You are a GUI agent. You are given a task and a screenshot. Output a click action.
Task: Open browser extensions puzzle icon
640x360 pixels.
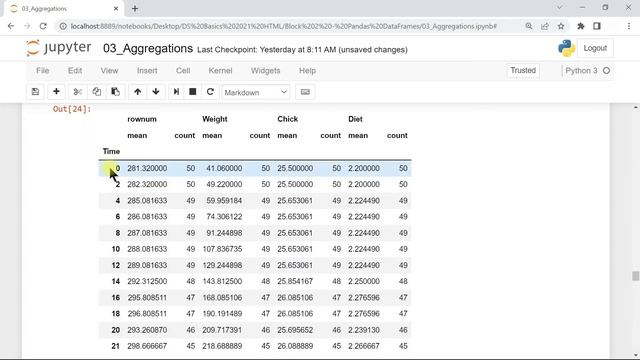(581, 26)
